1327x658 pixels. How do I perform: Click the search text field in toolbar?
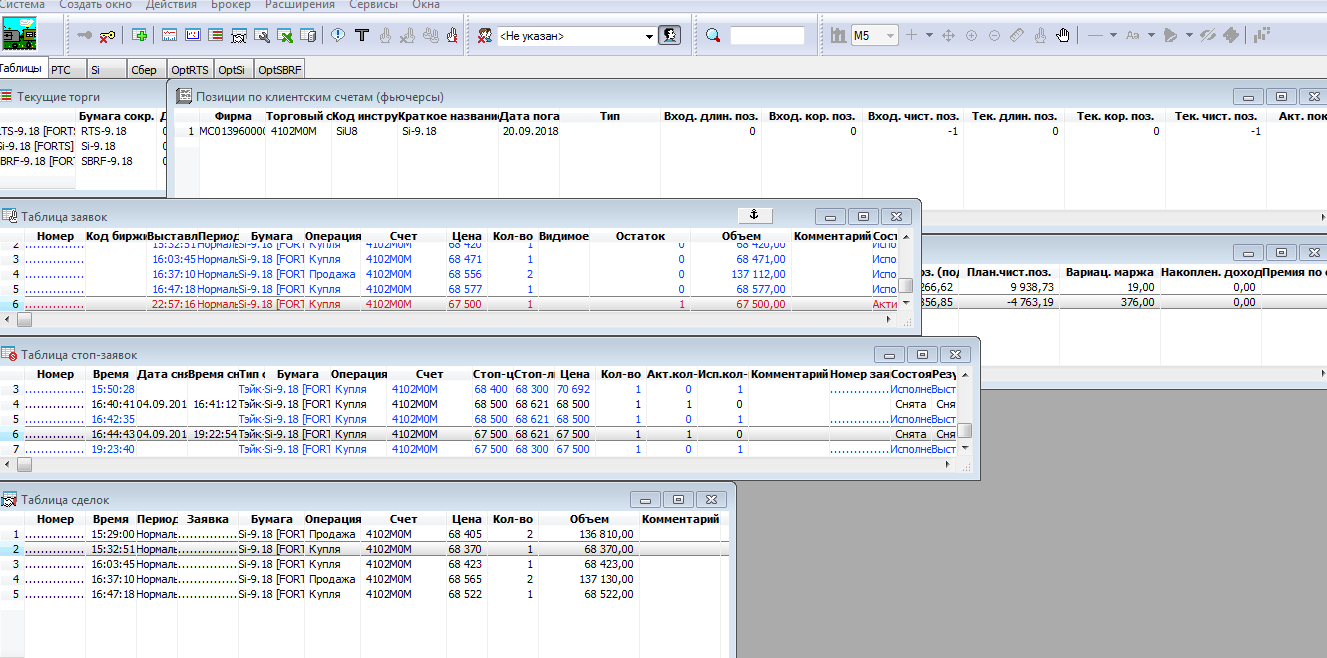click(x=767, y=36)
